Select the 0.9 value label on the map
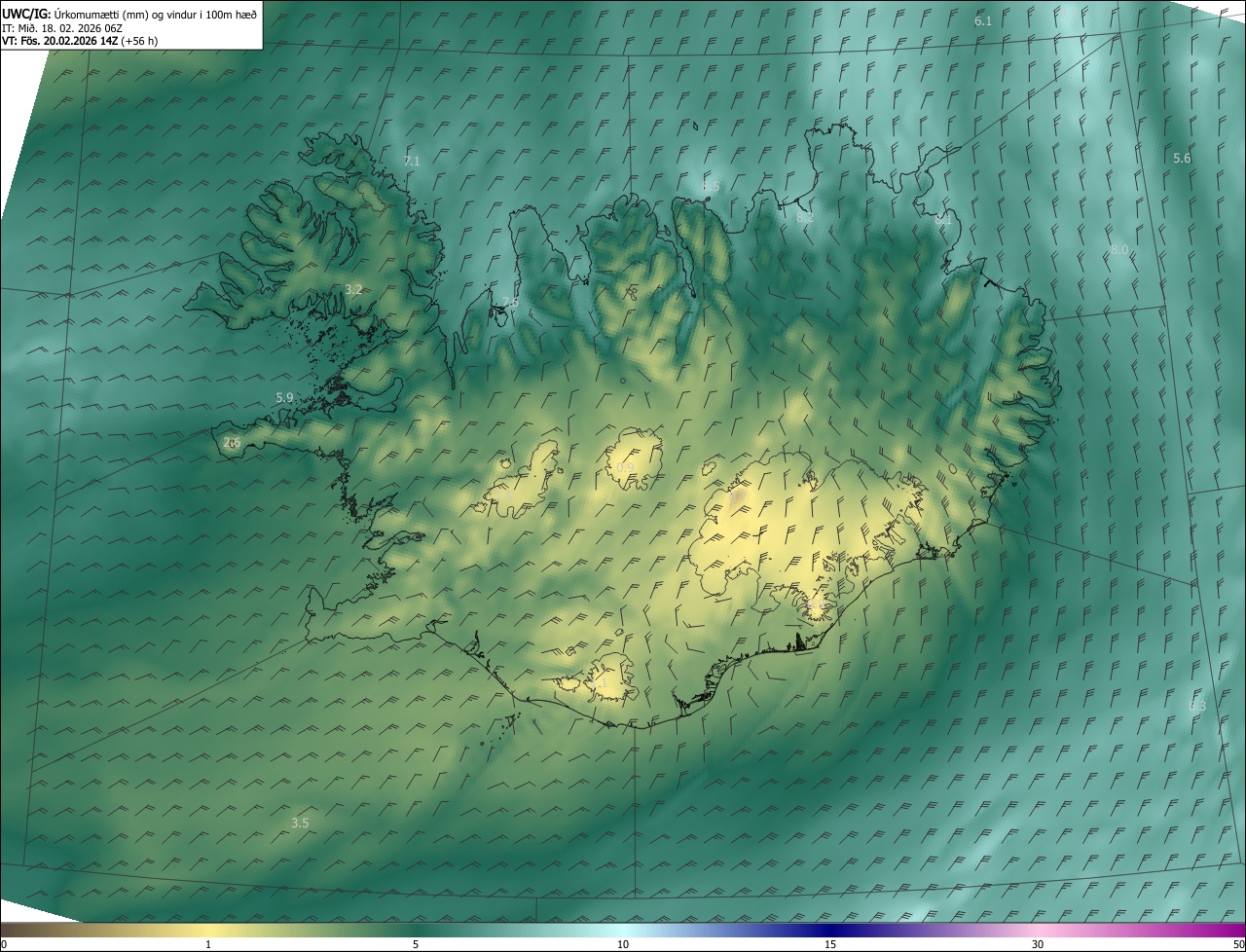 (x=625, y=468)
